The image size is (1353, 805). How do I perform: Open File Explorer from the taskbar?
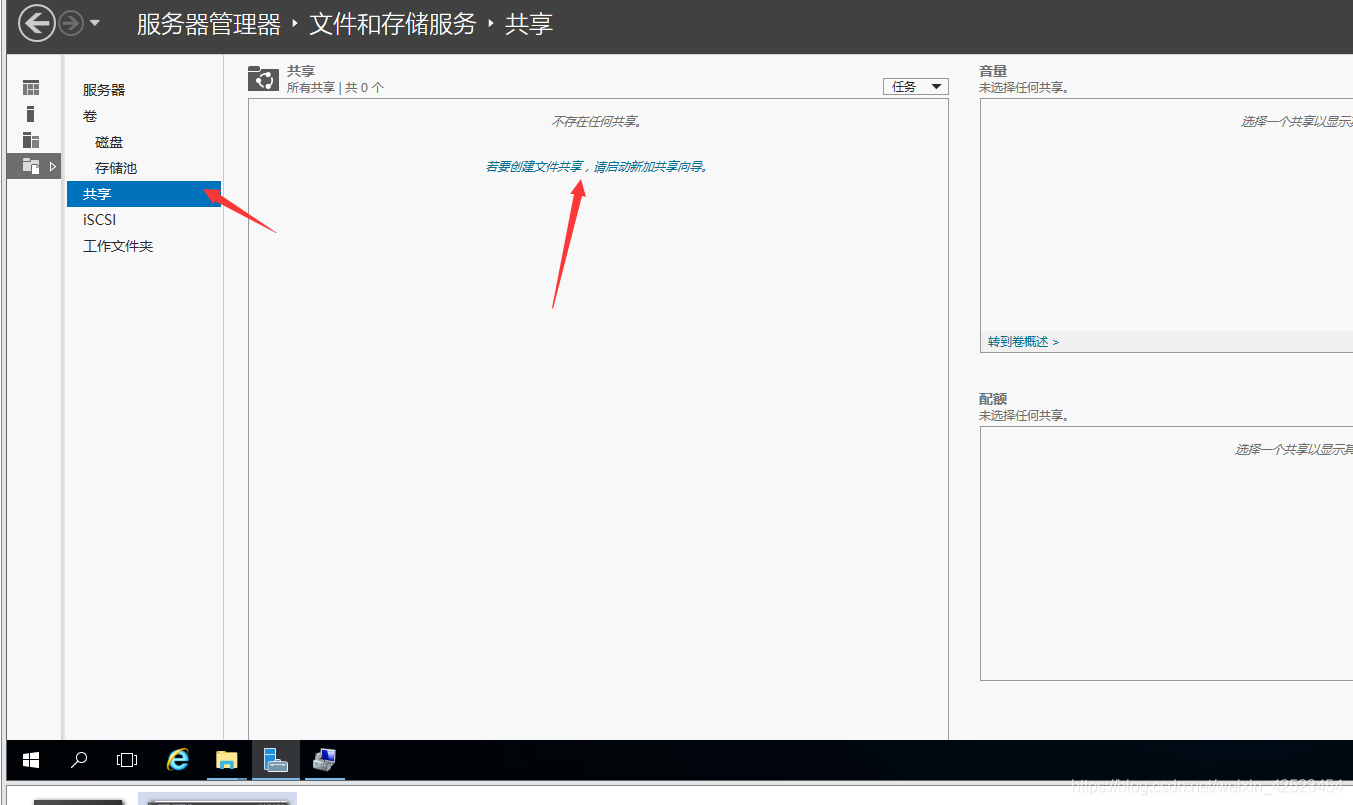tap(226, 760)
